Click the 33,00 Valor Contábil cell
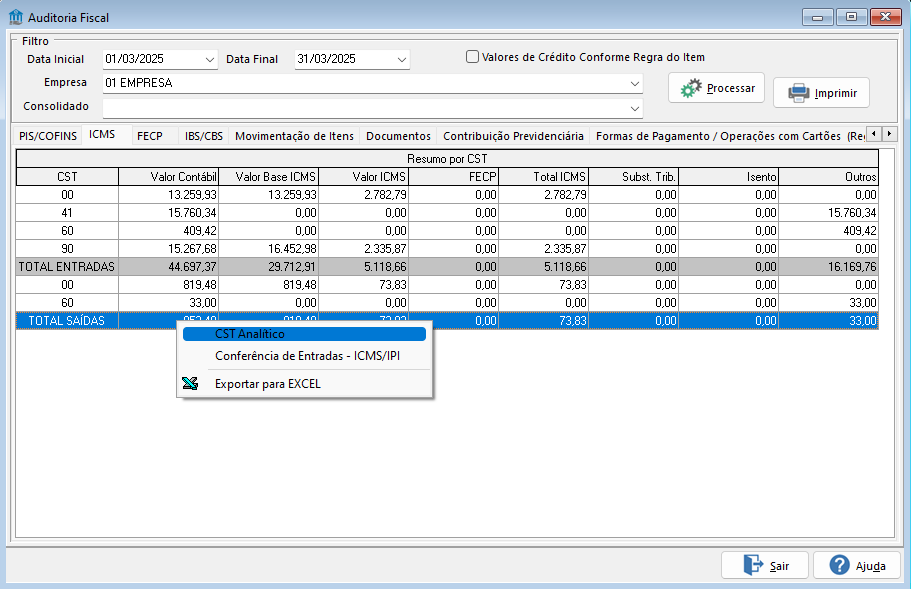This screenshot has height=589, width=911. click(x=168, y=303)
